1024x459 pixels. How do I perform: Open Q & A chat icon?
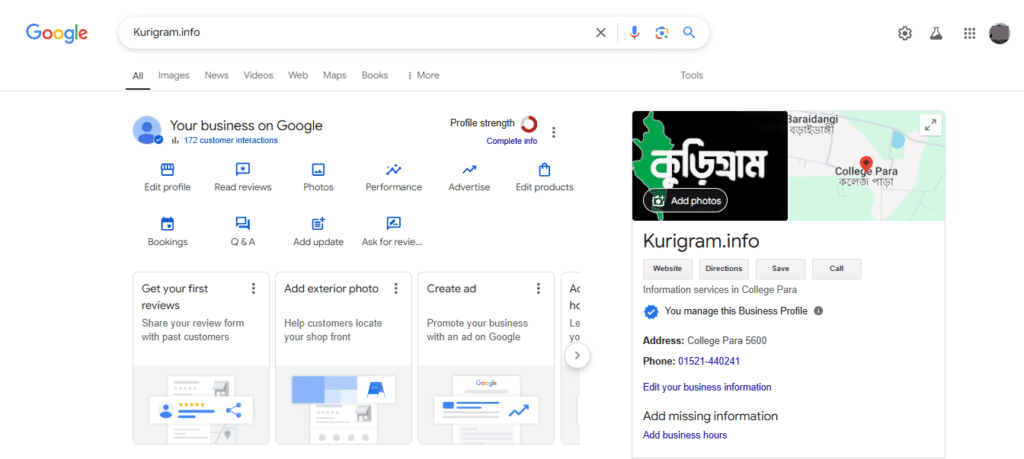(242, 224)
